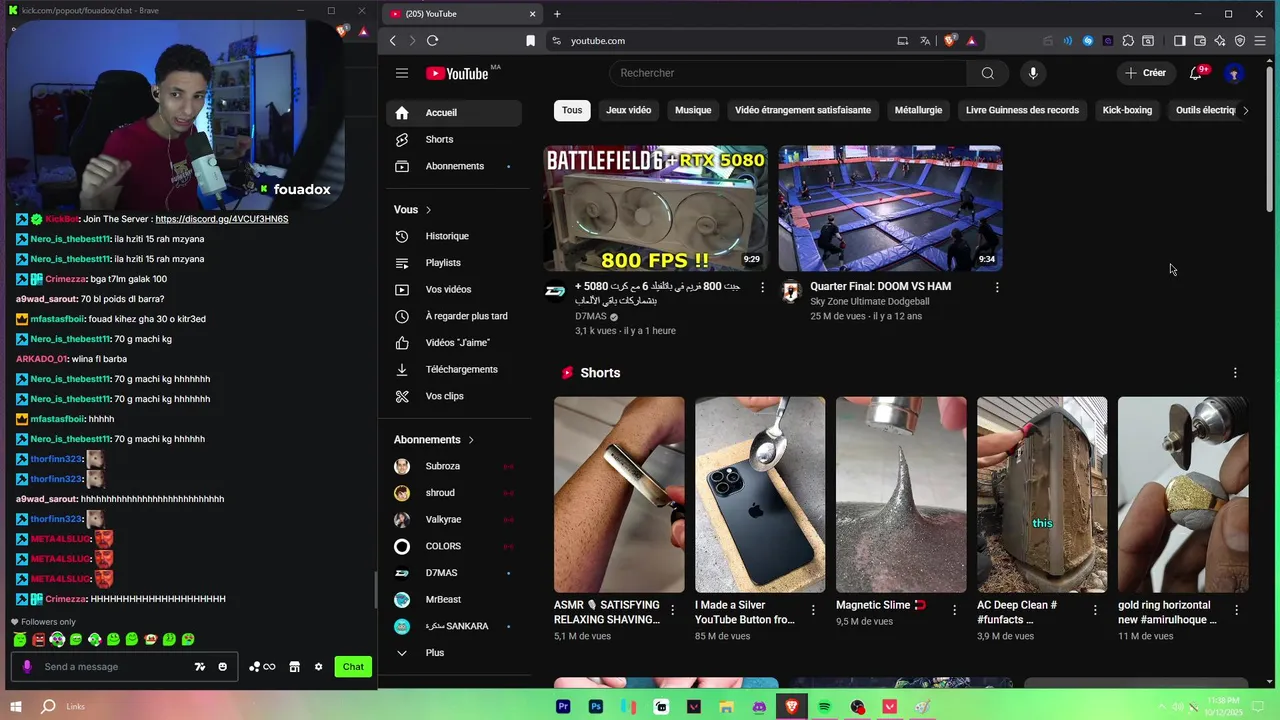Open Historique in the sidebar
Screen dimensions: 1280x720
(x=455, y=236)
